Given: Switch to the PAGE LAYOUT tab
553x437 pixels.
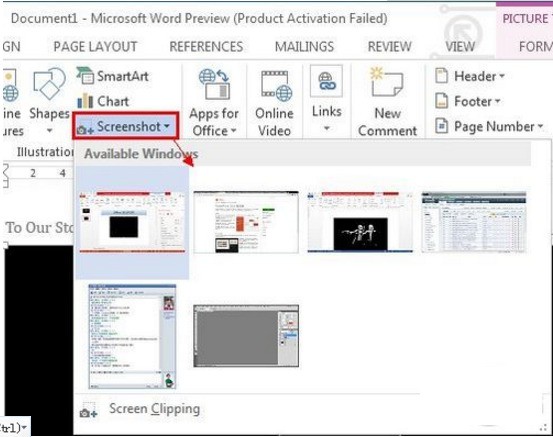Looking at the screenshot, I should (x=95, y=47).
